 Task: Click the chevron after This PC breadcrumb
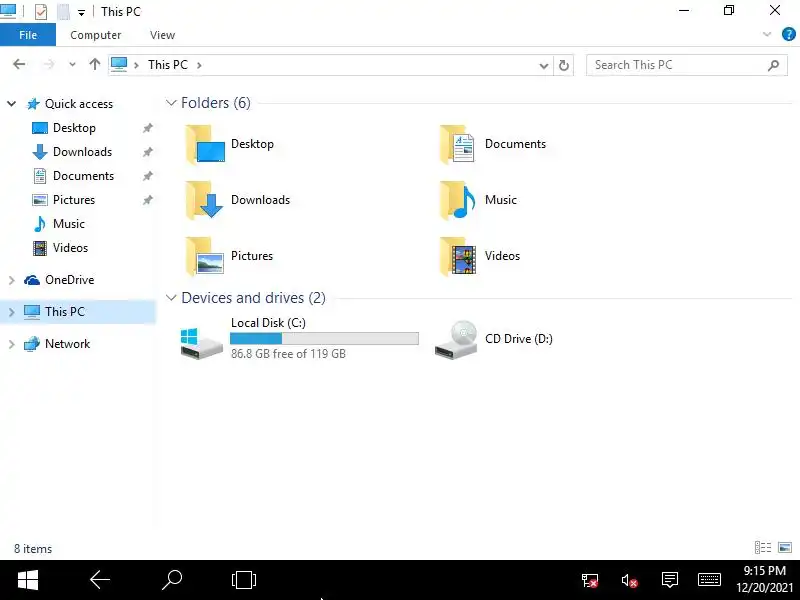(x=199, y=65)
